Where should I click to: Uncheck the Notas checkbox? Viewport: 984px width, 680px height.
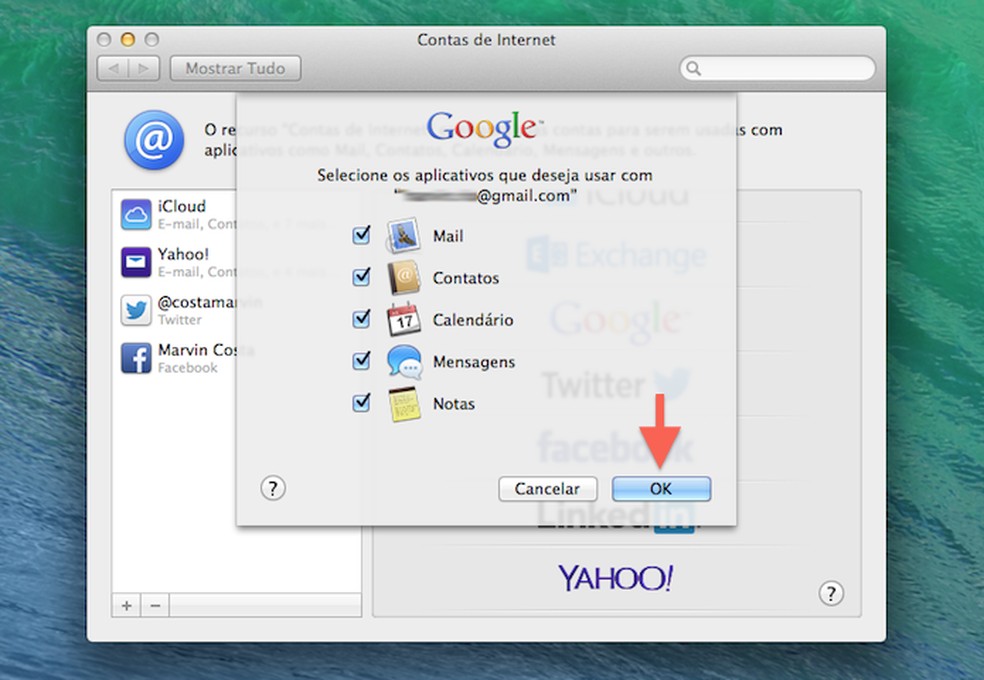361,403
